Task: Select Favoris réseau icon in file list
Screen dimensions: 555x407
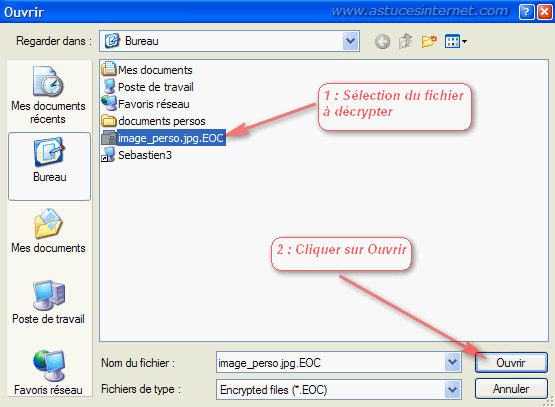Action: coord(109,103)
